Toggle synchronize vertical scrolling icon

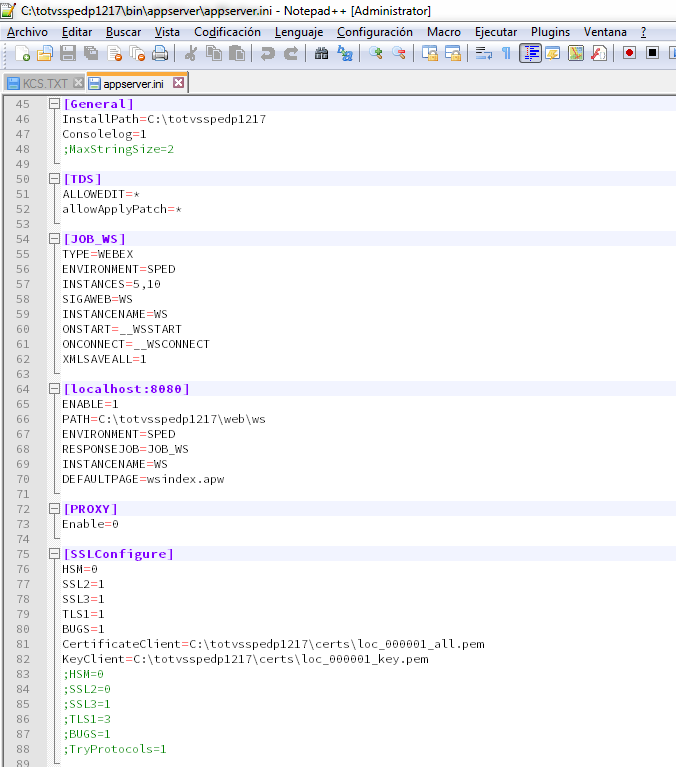(429, 53)
